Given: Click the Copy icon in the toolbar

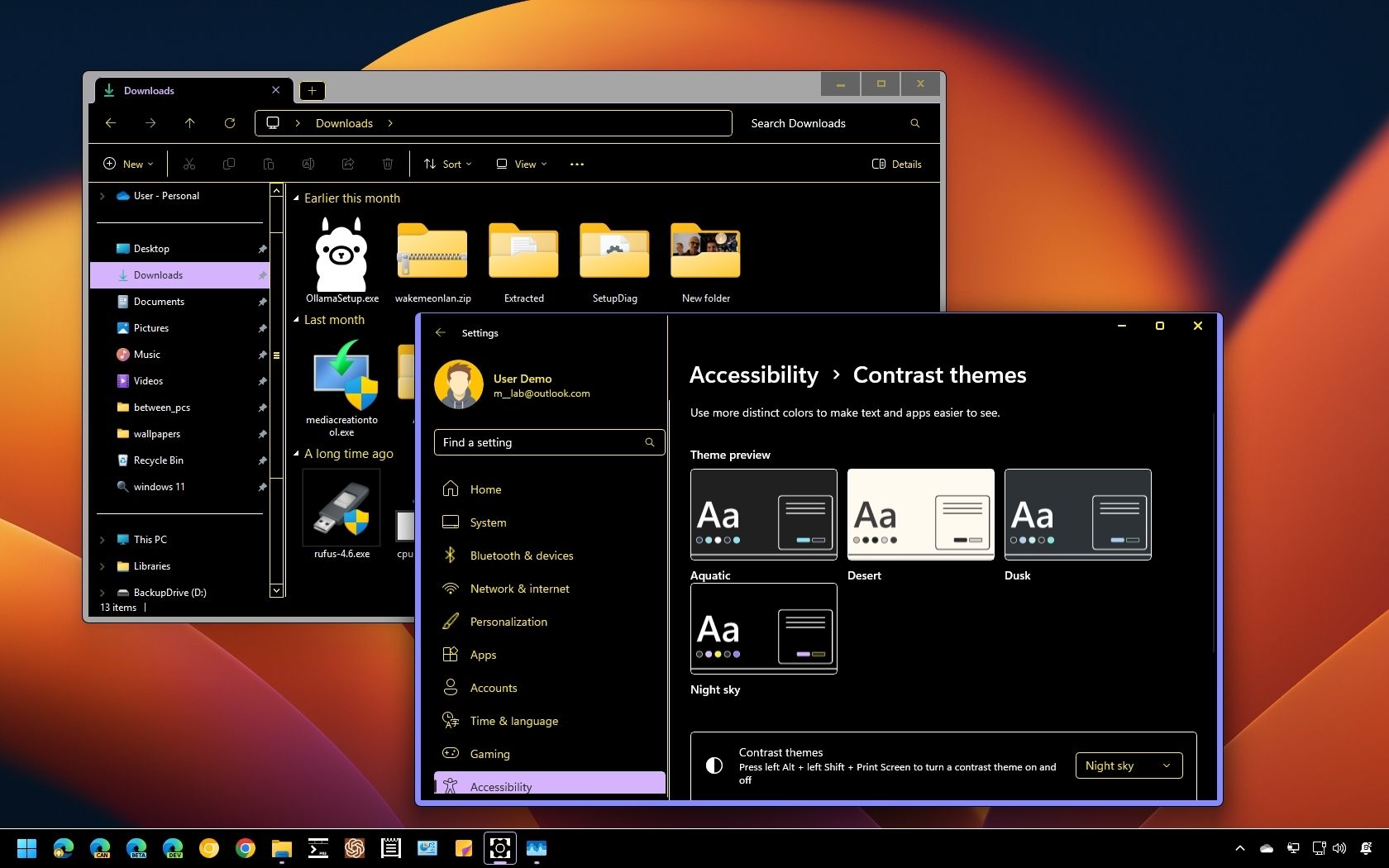Looking at the screenshot, I should tap(229, 164).
